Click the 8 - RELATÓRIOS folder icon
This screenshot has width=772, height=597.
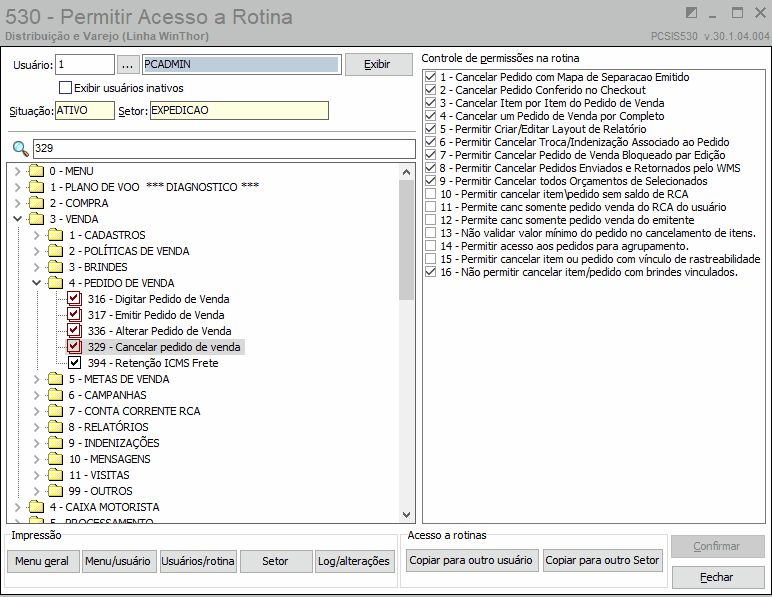(x=55, y=427)
